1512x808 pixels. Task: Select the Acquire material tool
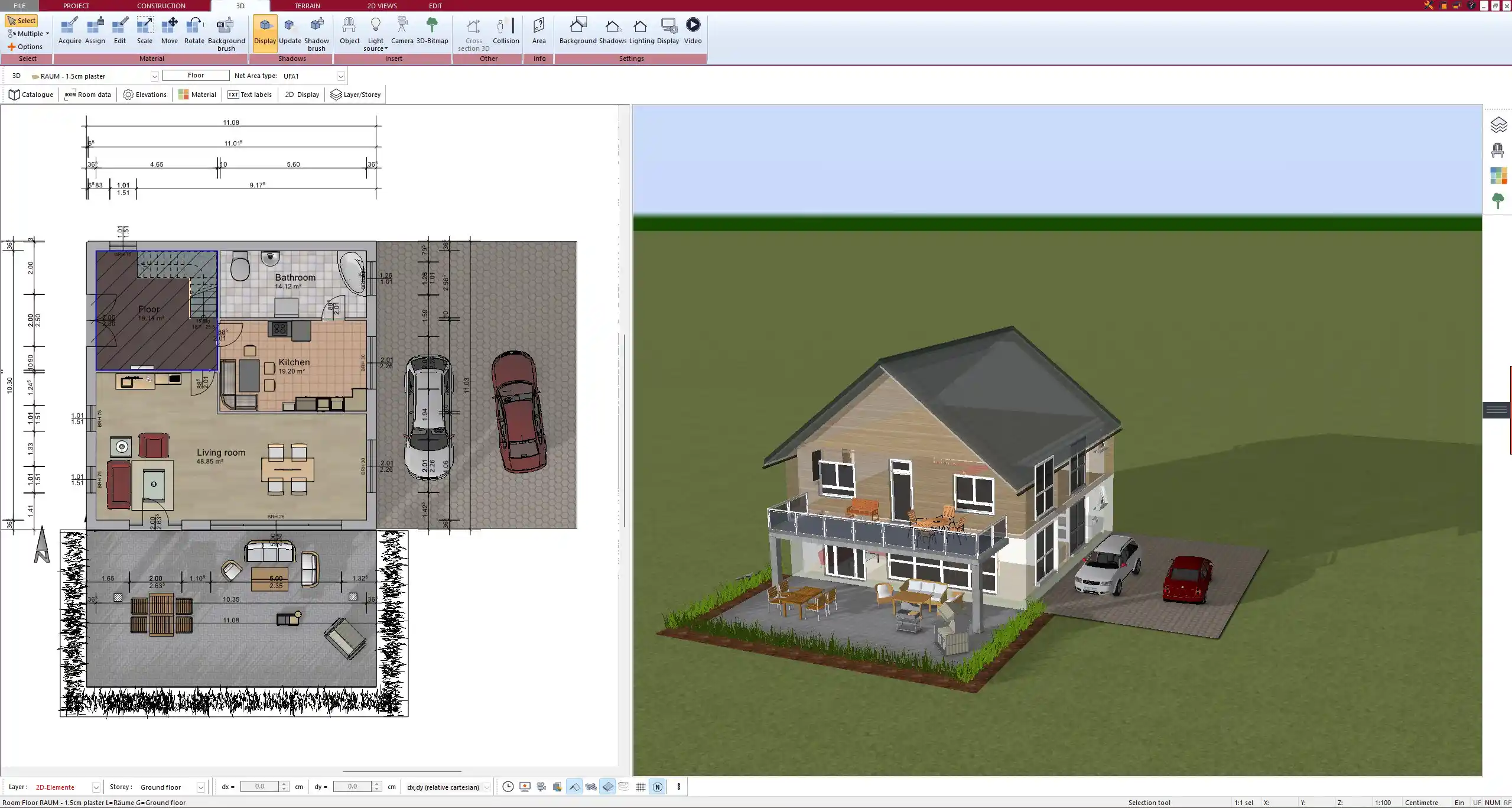[x=69, y=30]
